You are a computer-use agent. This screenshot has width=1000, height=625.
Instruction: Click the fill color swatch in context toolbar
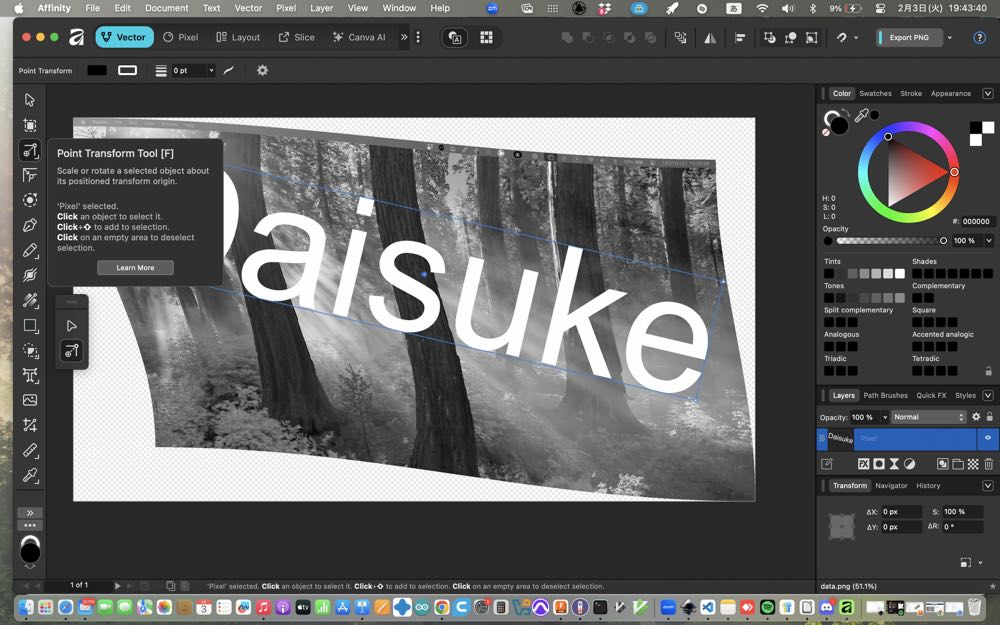(x=97, y=71)
